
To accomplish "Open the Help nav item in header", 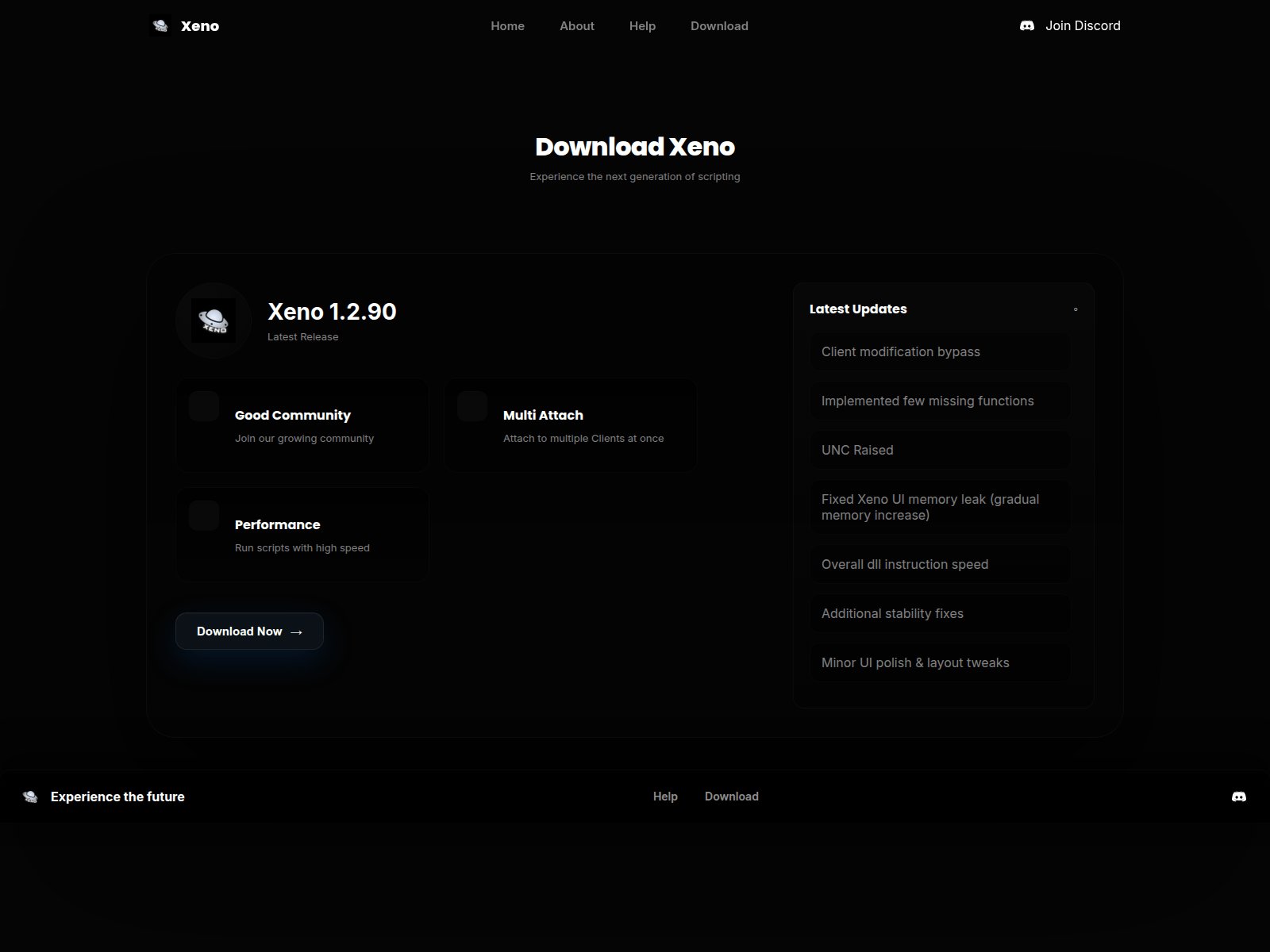I will pyautogui.click(x=643, y=26).
